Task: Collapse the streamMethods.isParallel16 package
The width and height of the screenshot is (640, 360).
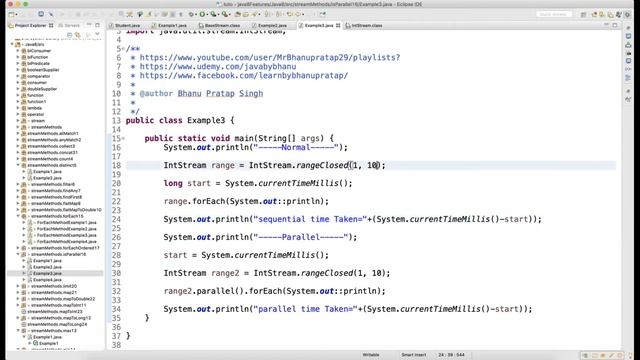Action: point(18,254)
